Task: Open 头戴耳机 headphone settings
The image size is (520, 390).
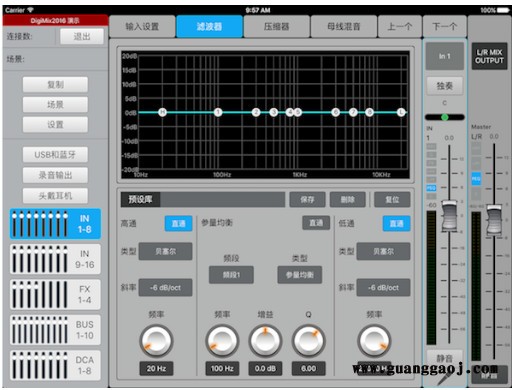Action: pyautogui.click(x=55, y=196)
